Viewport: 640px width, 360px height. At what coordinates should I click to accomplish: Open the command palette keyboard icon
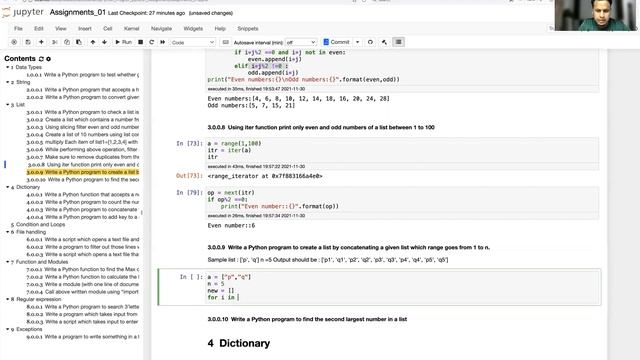coord(225,42)
